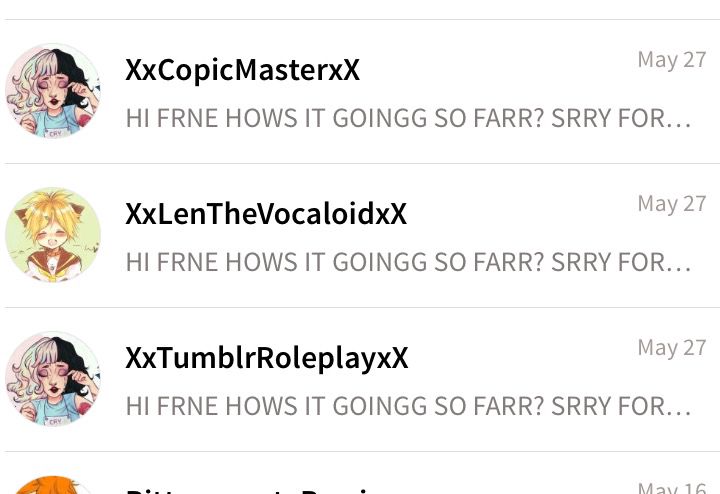720x494 pixels.
Task: Tap "HI FRNE" at start of XxTumblrRoleplayxX's preview
Action: coord(172,406)
